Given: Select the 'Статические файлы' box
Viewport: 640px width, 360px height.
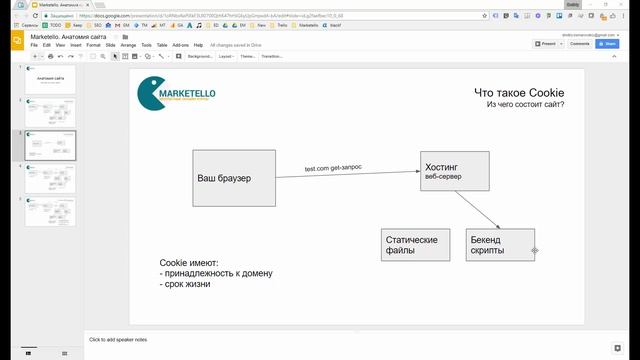Looking at the screenshot, I should click(416, 245).
